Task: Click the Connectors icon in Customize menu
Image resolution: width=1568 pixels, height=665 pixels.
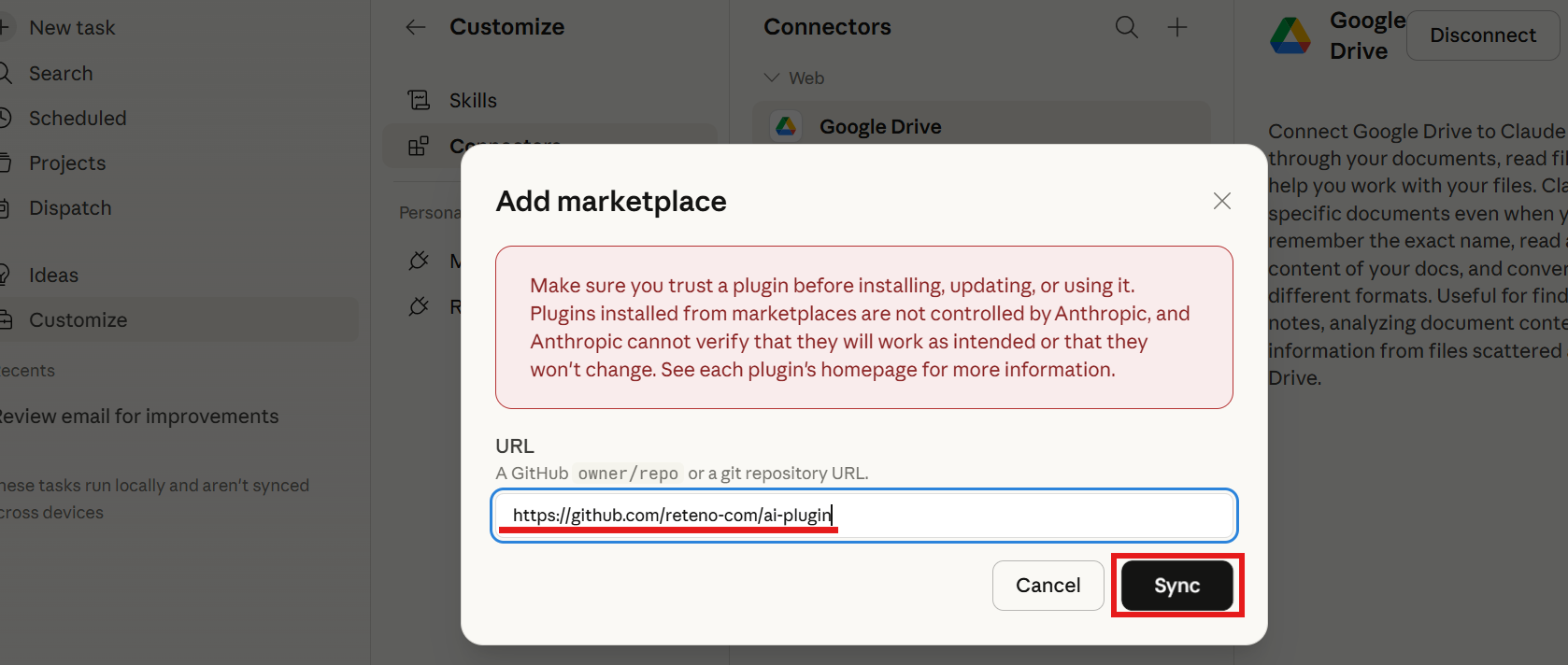Action: coord(419,147)
